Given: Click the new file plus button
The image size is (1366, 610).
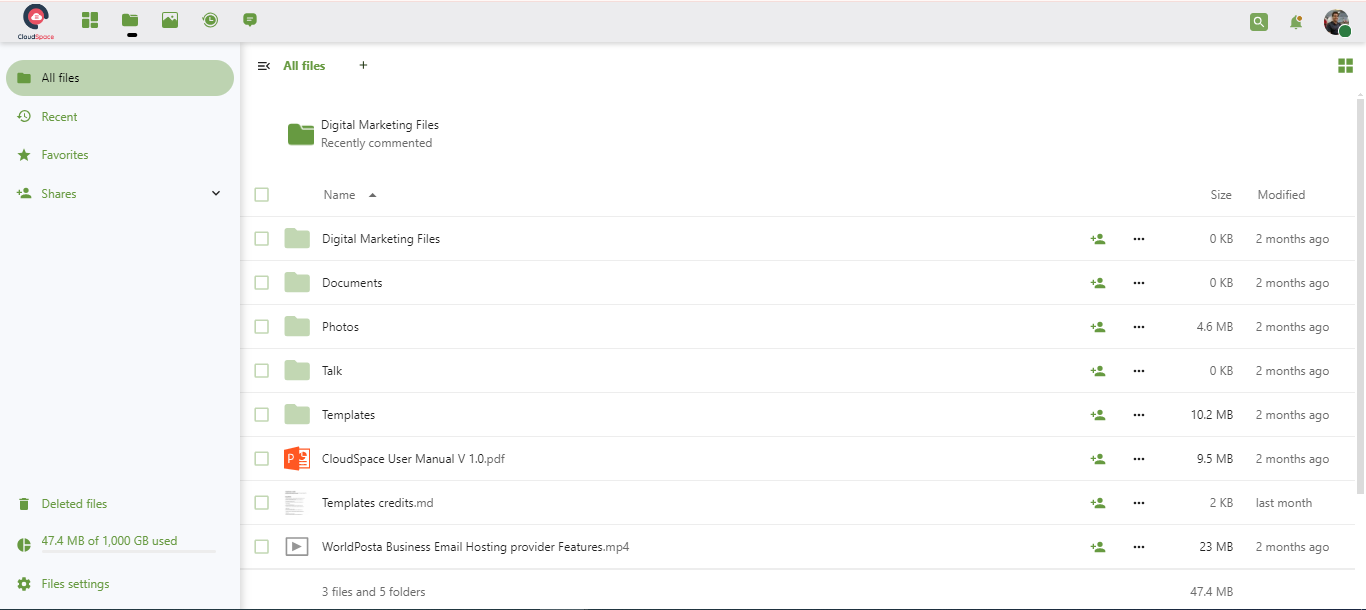Looking at the screenshot, I should click(363, 66).
